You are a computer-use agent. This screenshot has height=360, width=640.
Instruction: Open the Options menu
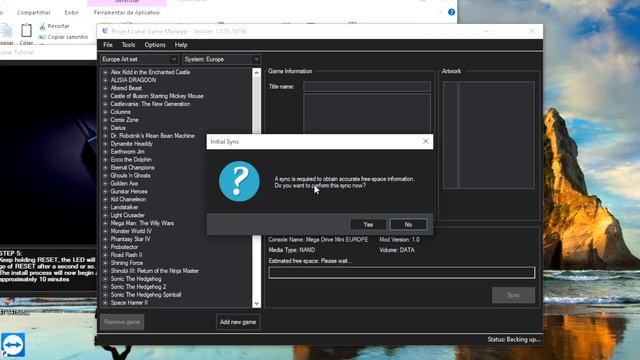point(155,45)
